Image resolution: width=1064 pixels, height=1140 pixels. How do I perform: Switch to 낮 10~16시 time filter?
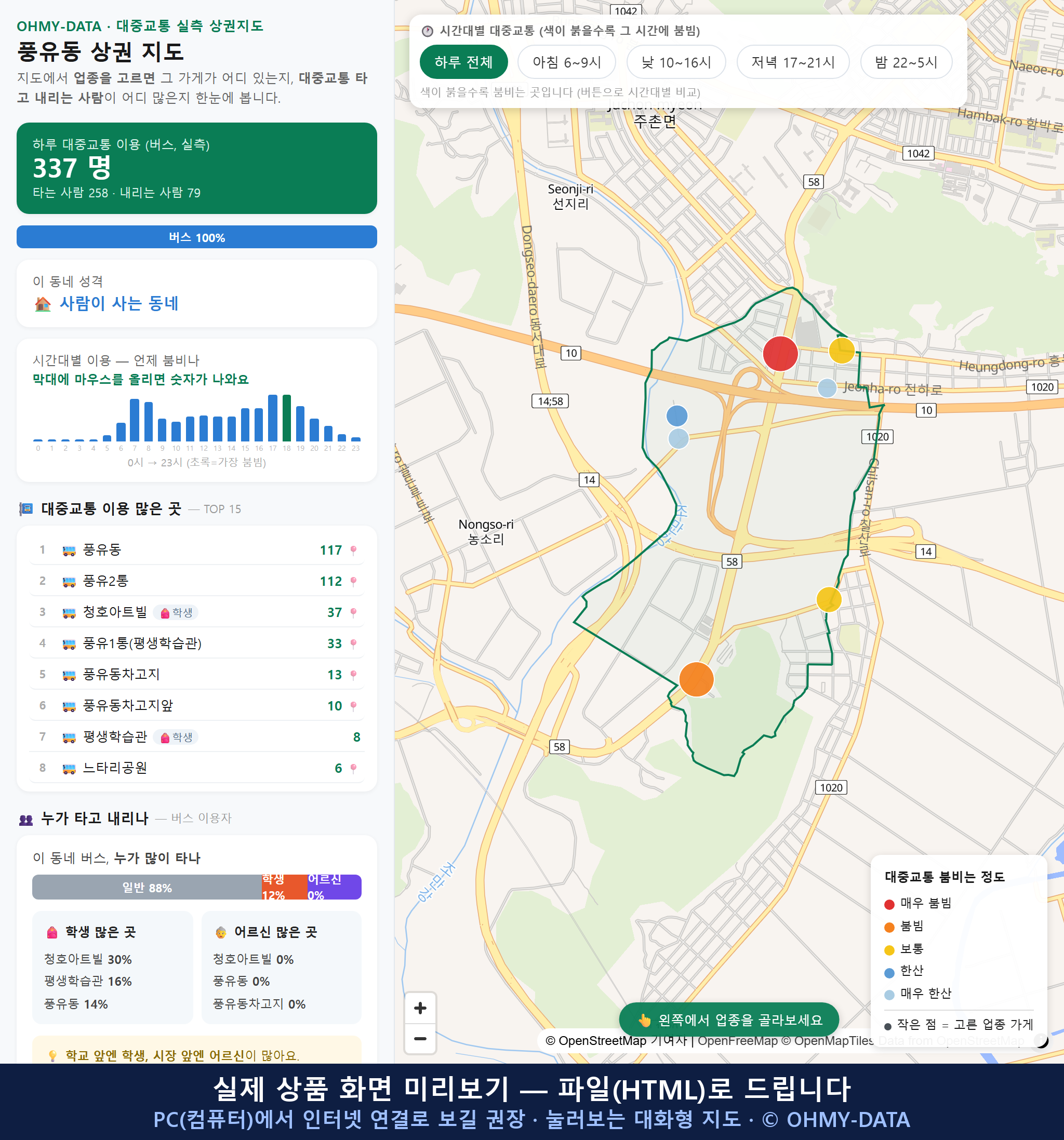pyautogui.click(x=676, y=62)
